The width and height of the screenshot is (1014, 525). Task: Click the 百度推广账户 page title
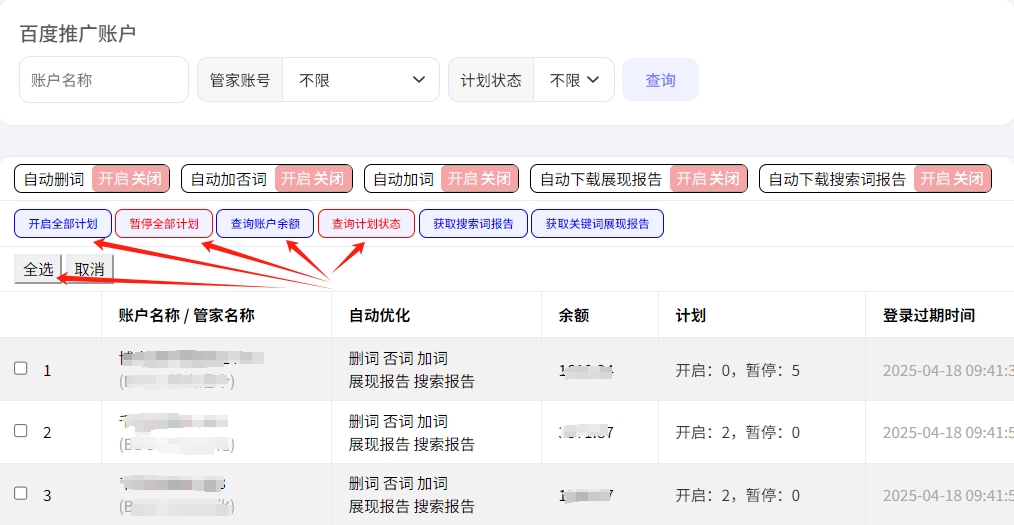[x=78, y=34]
